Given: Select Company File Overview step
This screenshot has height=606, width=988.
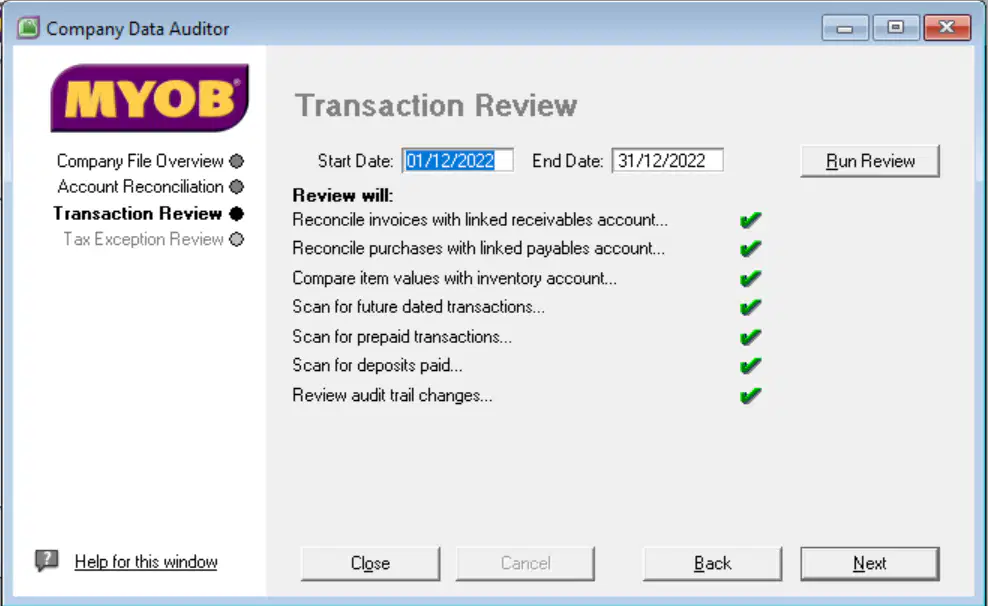Looking at the screenshot, I should 140,161.
